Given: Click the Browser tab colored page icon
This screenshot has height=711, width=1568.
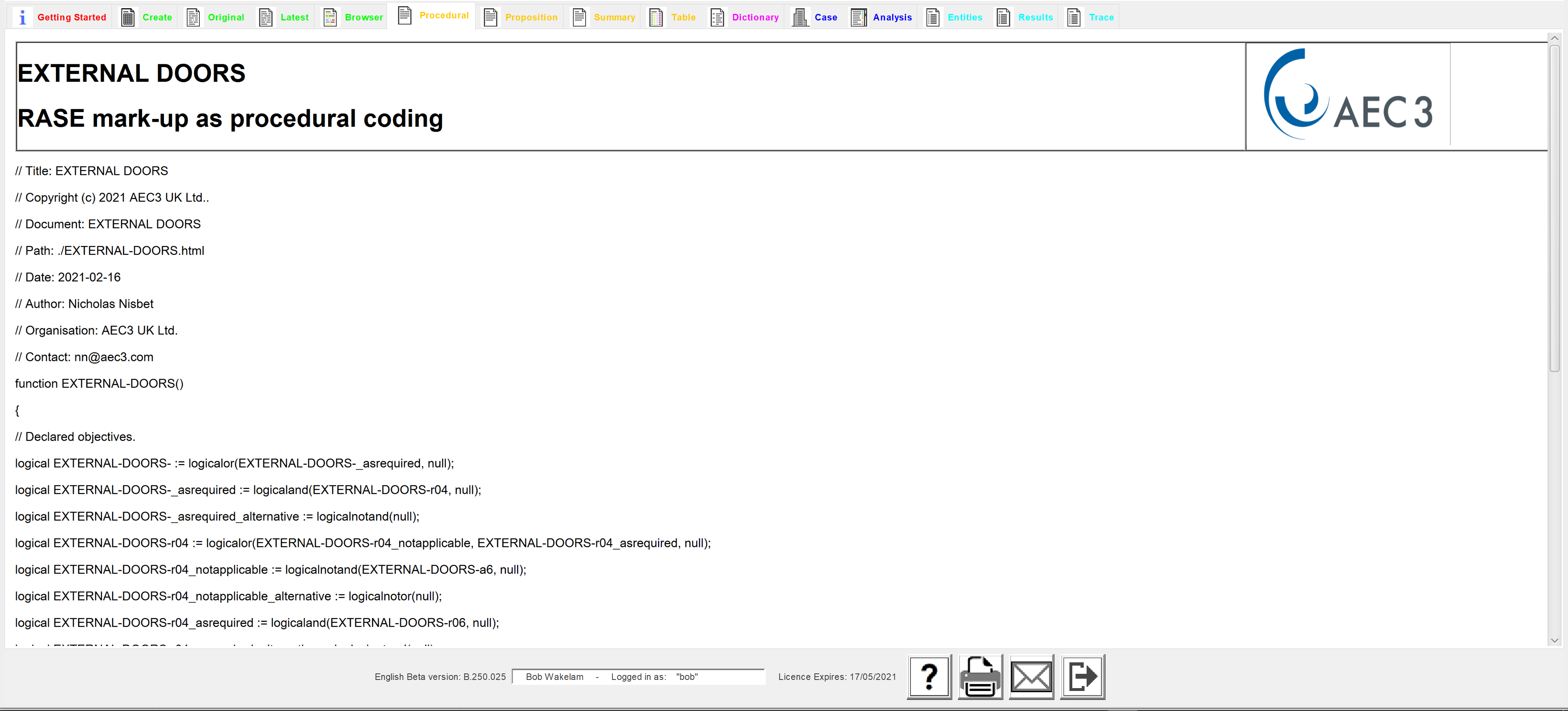Looking at the screenshot, I should click(x=330, y=17).
